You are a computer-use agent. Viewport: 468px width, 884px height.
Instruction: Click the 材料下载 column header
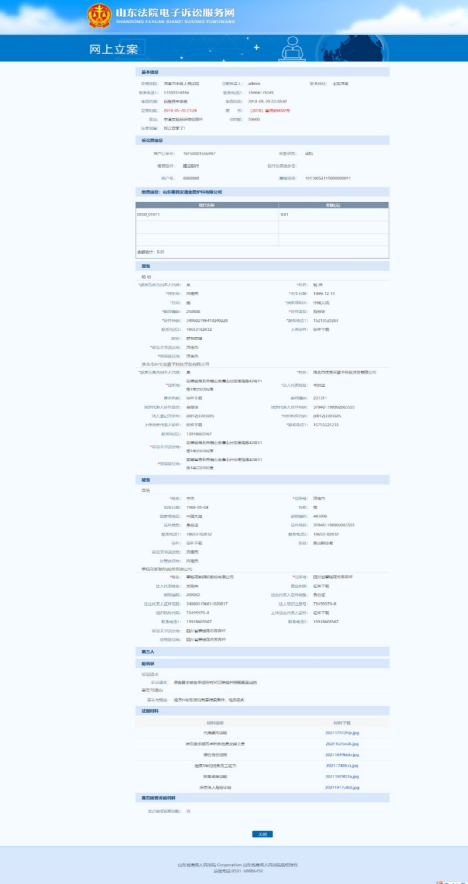click(x=342, y=722)
